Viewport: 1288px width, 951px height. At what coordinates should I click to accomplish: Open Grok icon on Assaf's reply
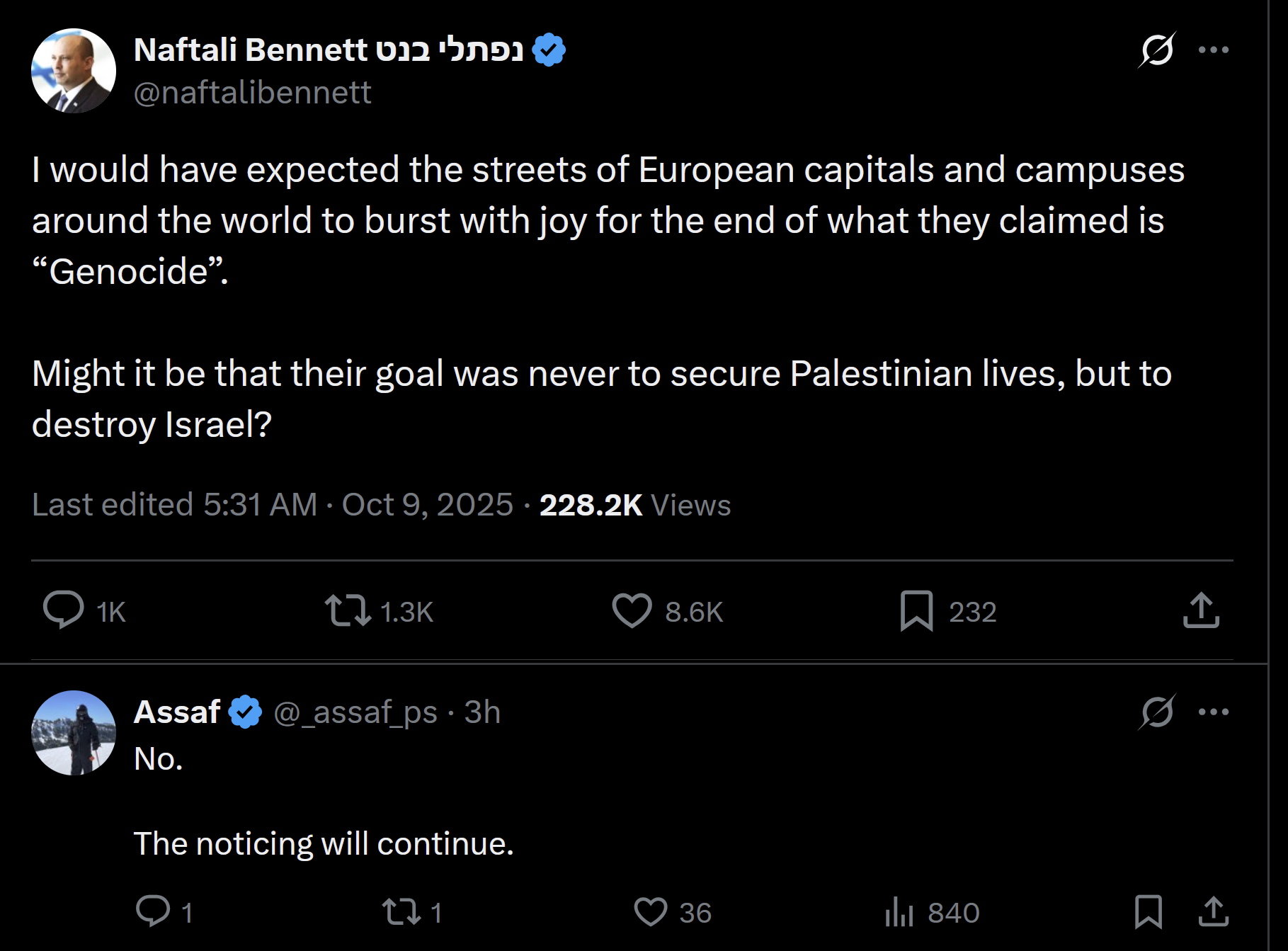click(1157, 712)
